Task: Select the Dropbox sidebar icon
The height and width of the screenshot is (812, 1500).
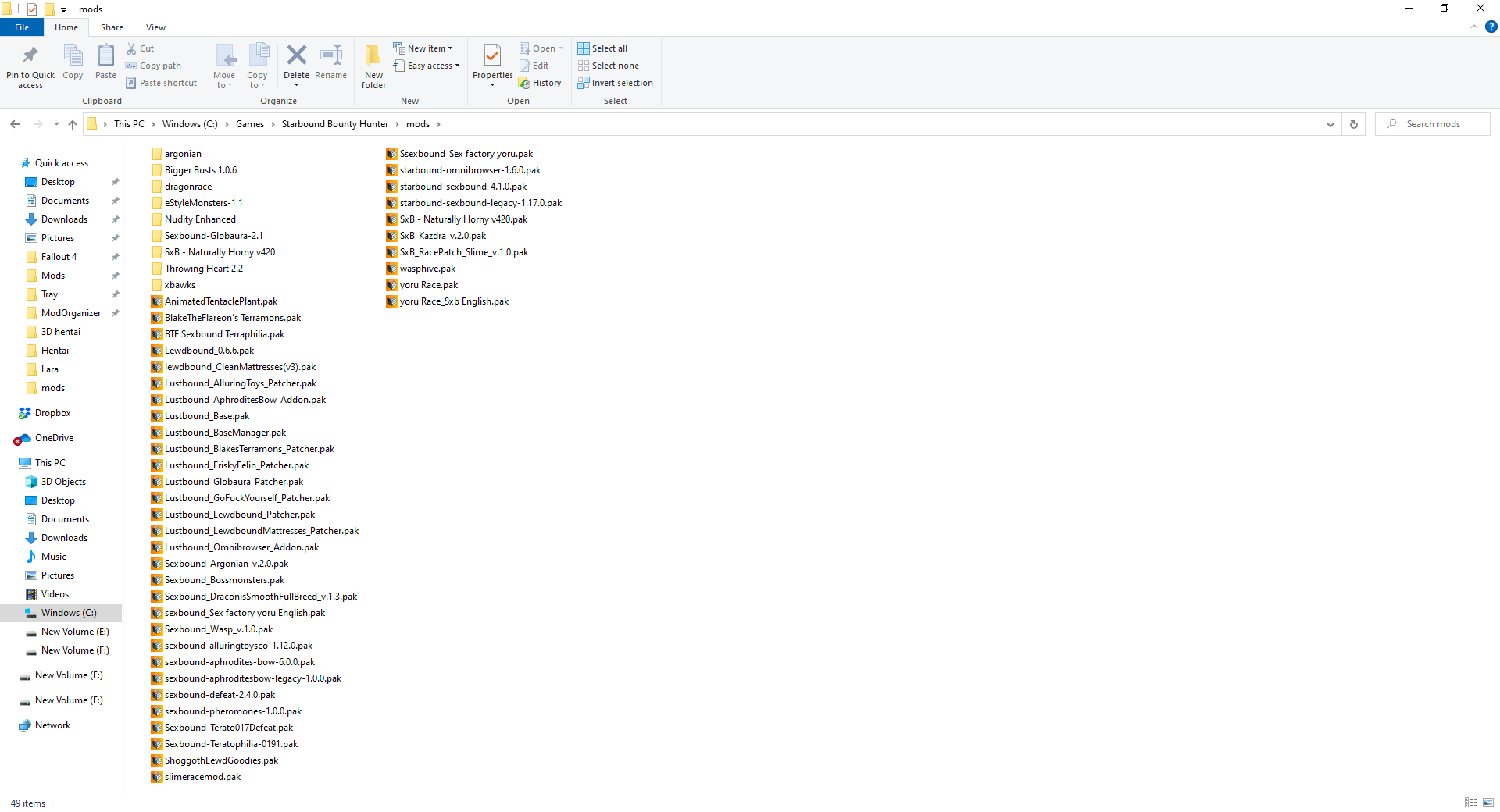Action: click(x=25, y=413)
